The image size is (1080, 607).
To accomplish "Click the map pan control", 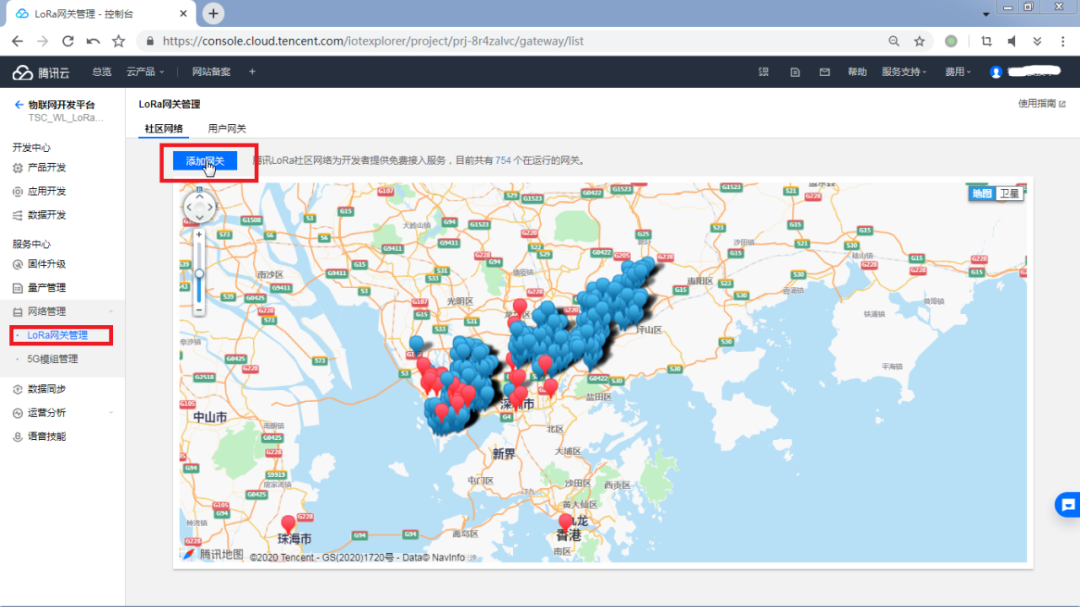I will tap(199, 207).
